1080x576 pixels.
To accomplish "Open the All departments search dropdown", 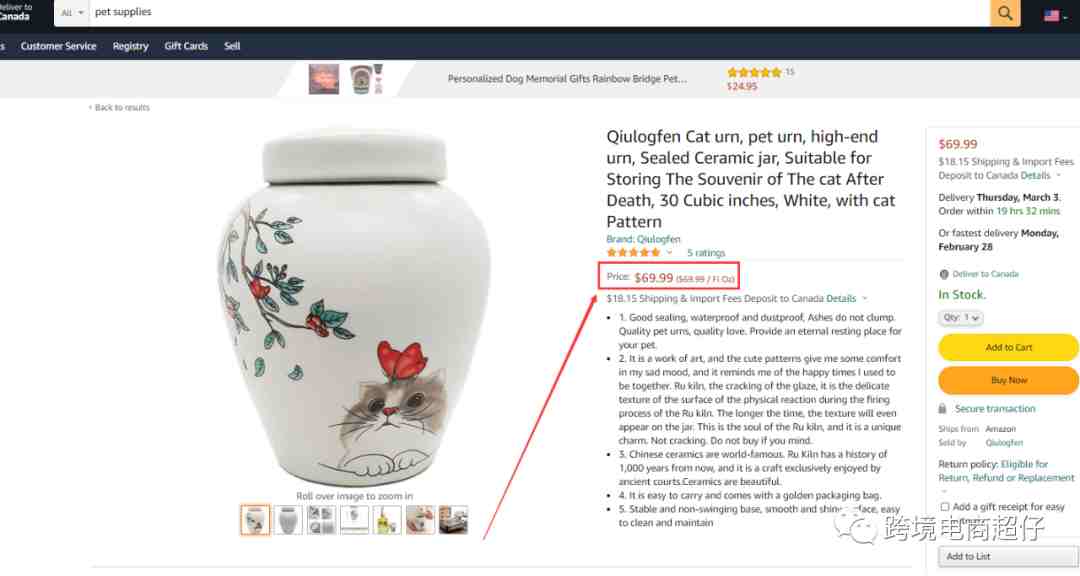I will click(x=72, y=12).
